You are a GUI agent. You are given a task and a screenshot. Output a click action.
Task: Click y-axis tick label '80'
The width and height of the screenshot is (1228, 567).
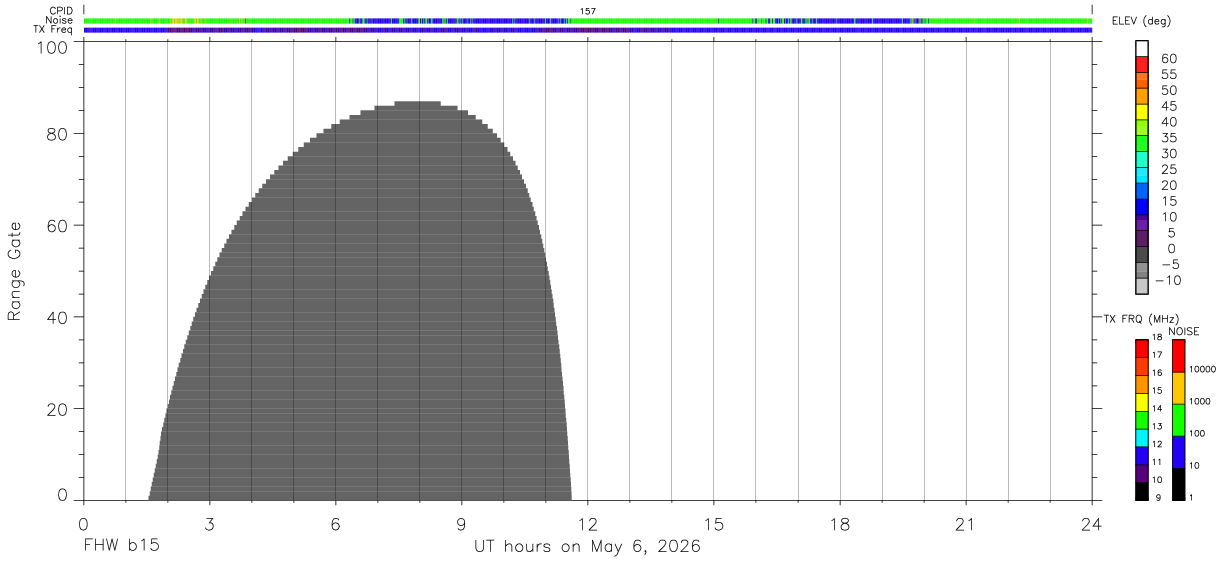(x=58, y=134)
